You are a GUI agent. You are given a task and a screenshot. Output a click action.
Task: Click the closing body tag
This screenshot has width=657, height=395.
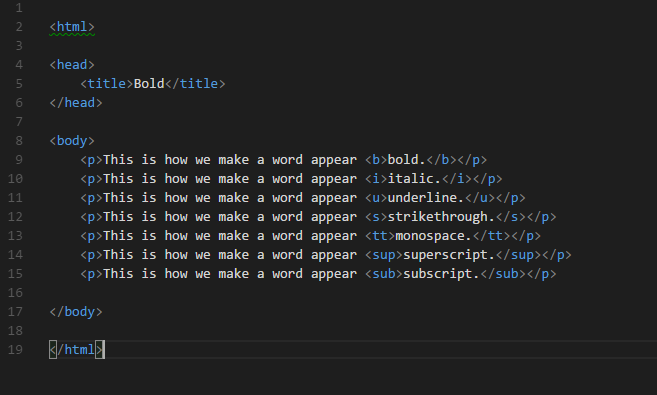click(76, 312)
